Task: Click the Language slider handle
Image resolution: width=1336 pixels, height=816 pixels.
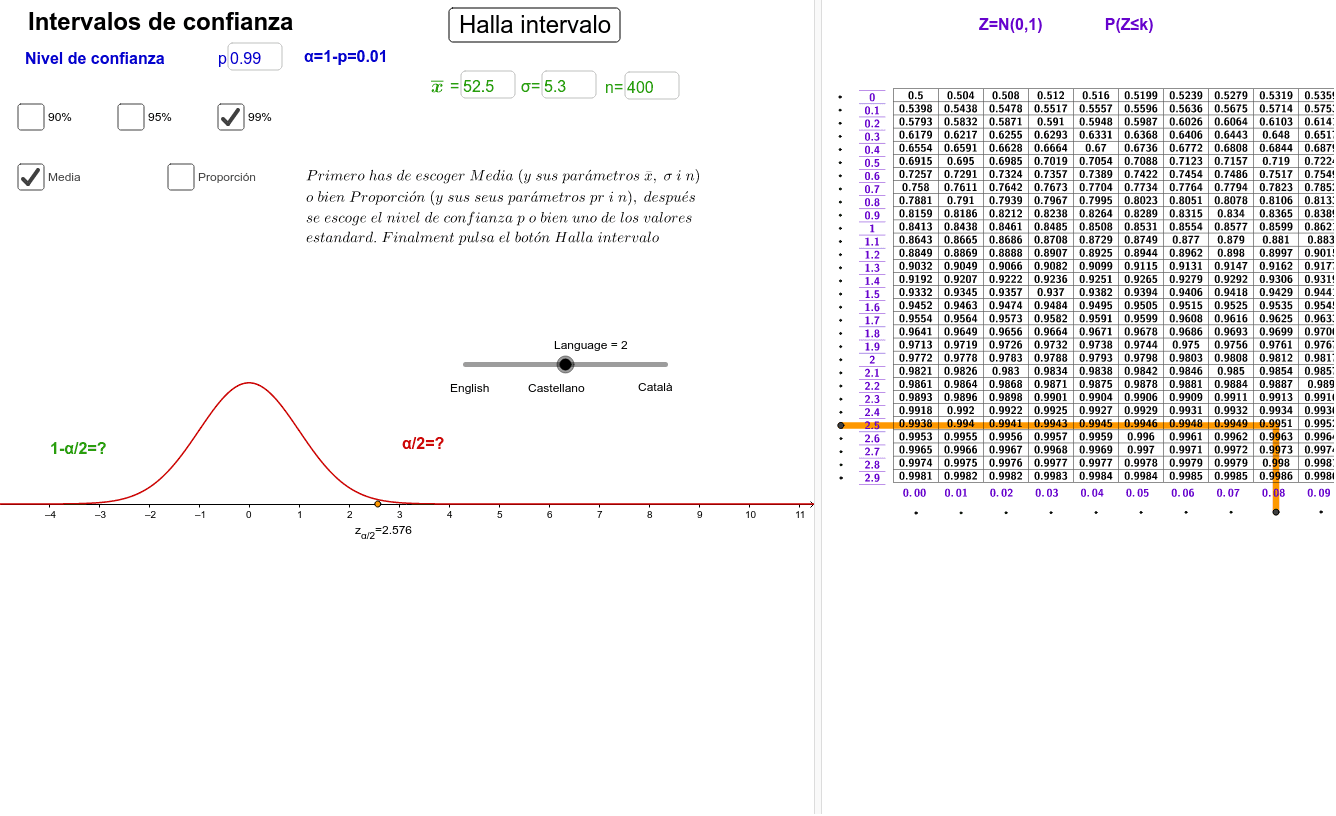Action: [x=567, y=365]
